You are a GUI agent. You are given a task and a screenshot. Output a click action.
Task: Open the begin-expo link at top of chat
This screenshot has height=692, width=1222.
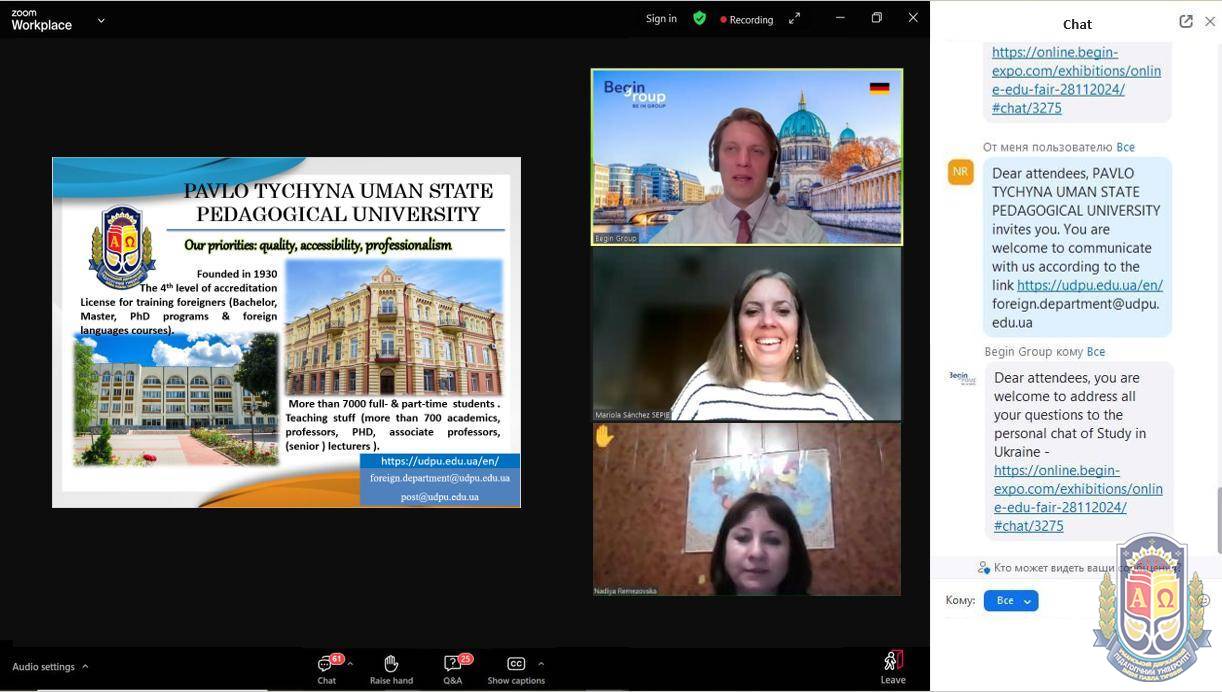click(x=1076, y=80)
